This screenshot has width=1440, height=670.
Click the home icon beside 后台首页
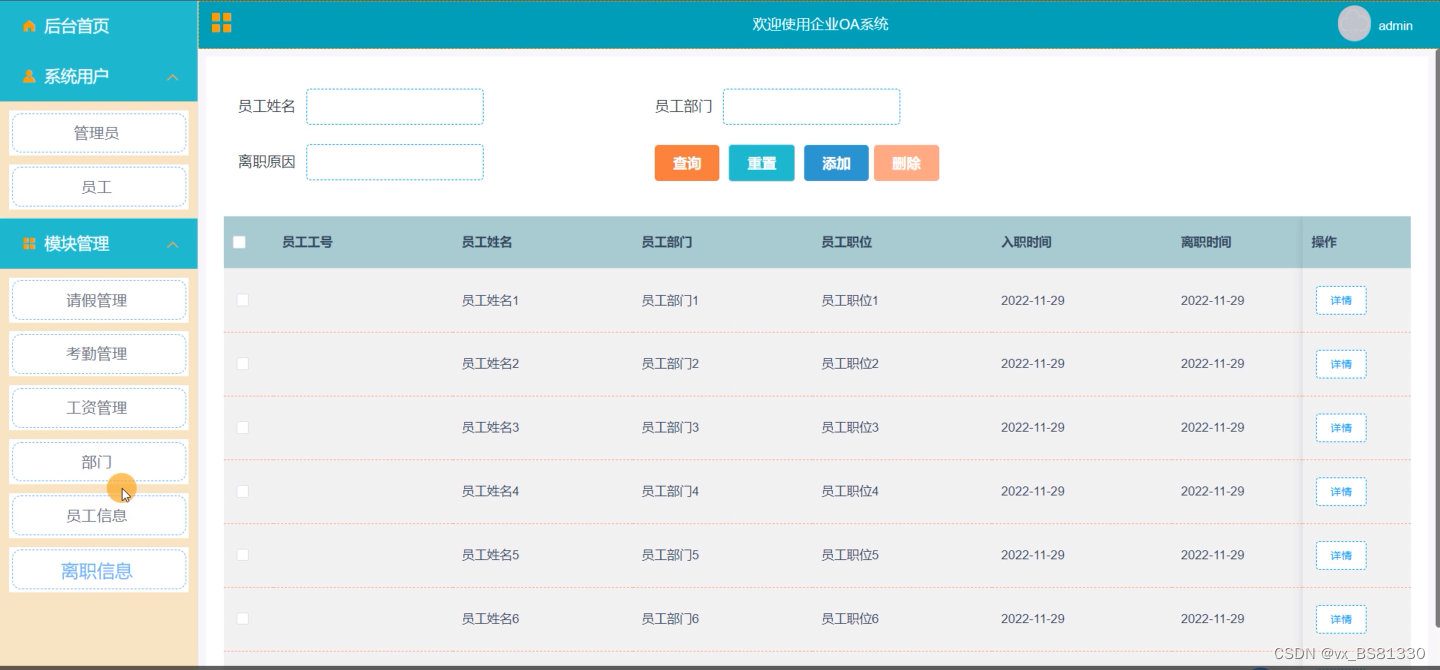(x=29, y=26)
